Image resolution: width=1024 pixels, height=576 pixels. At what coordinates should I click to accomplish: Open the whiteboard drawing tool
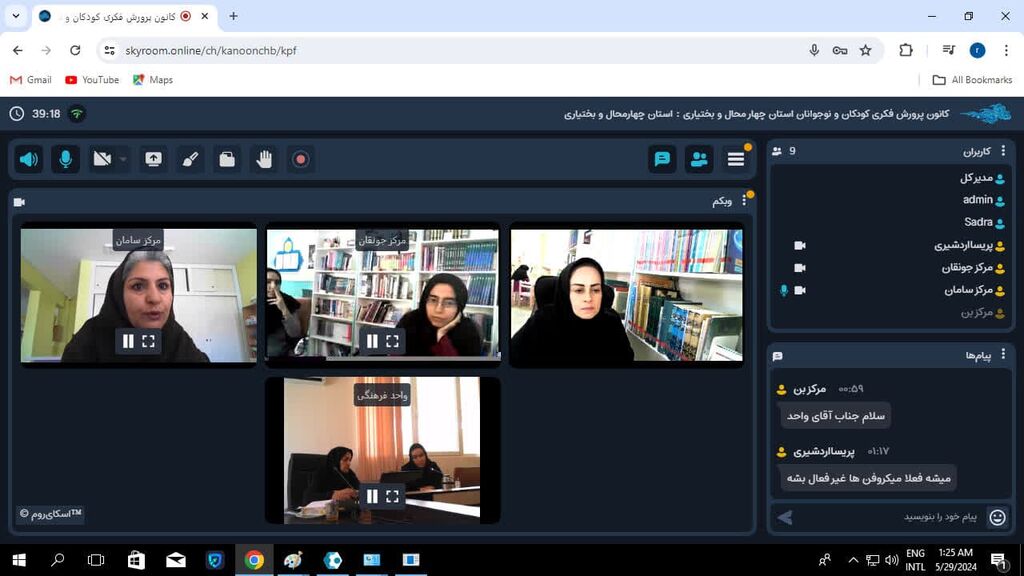[190, 159]
